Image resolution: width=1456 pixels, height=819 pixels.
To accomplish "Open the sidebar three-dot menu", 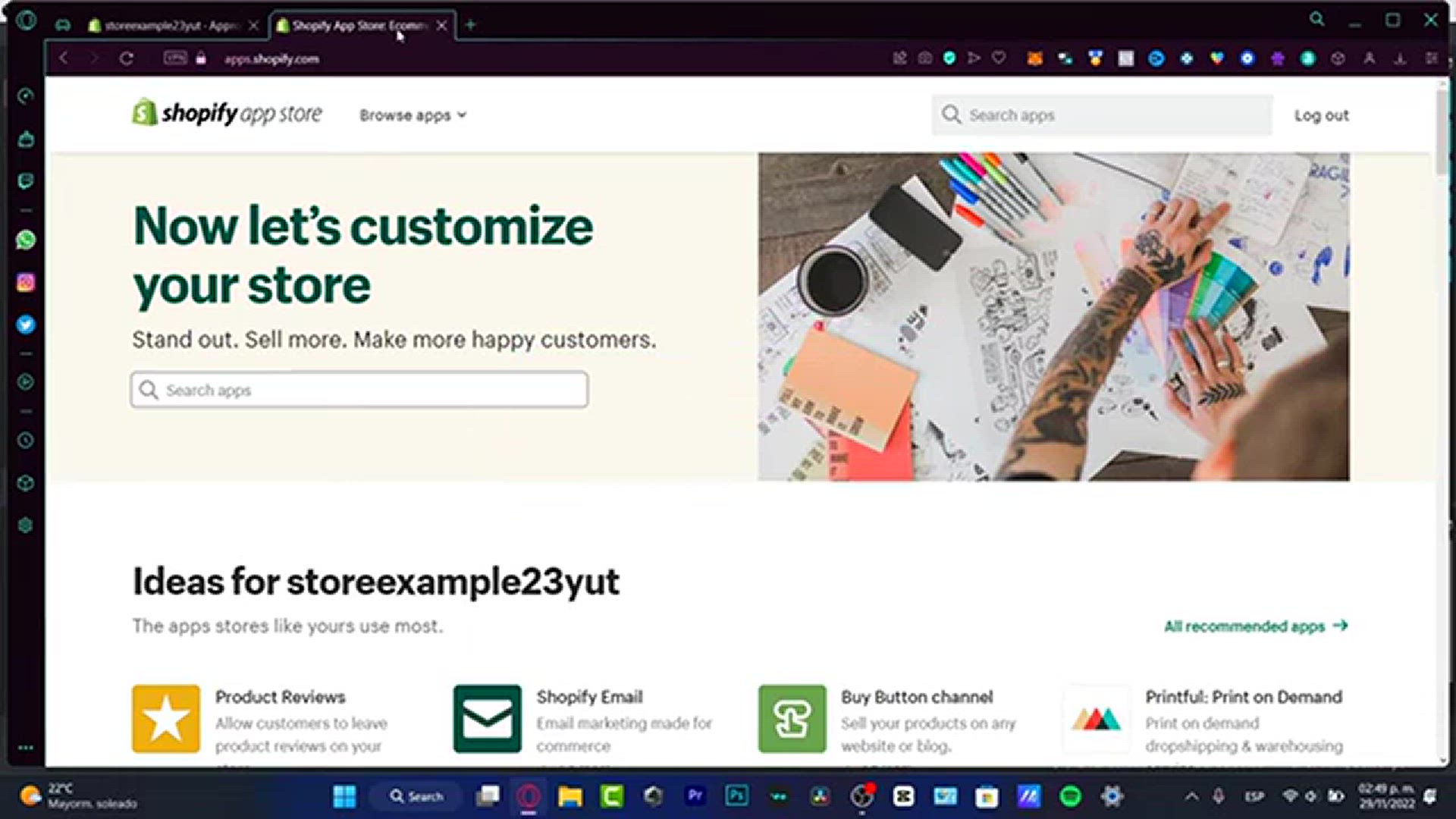I will (x=26, y=748).
